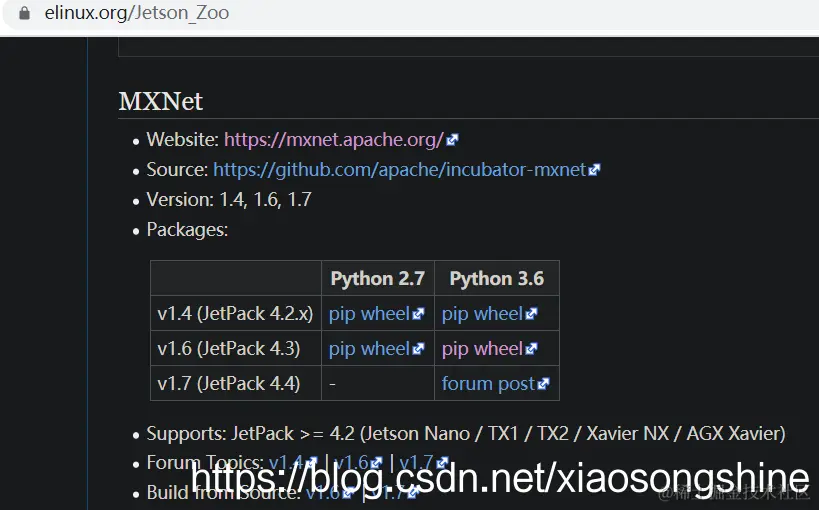Download v1.4 Python 3.6 pip wheel
This screenshot has width=819, height=510.
click(482, 314)
